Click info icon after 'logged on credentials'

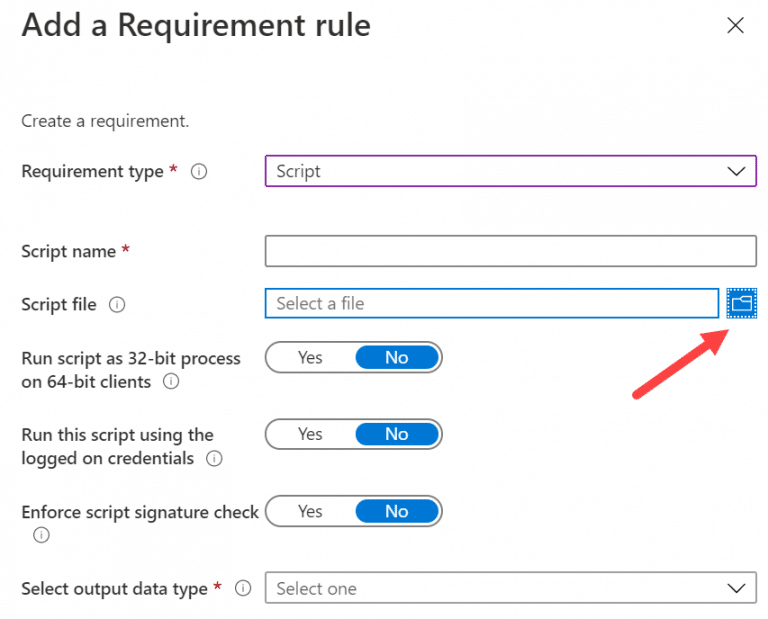pyautogui.click(x=213, y=459)
